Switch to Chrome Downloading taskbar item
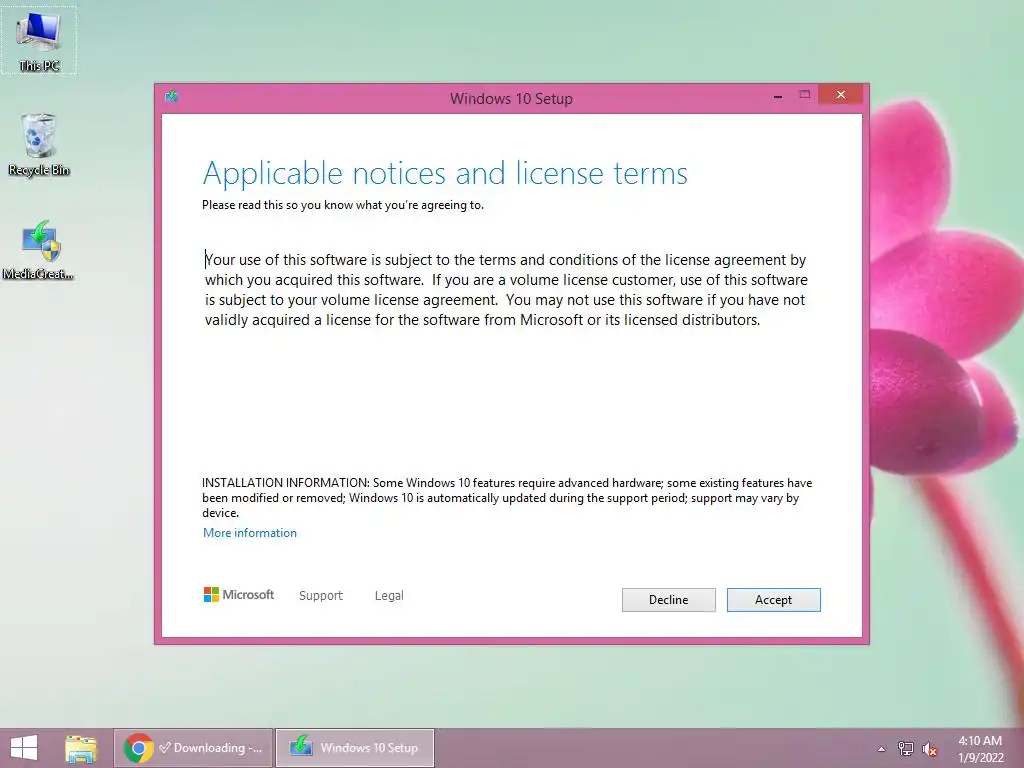The width and height of the screenshot is (1024, 768). click(193, 748)
